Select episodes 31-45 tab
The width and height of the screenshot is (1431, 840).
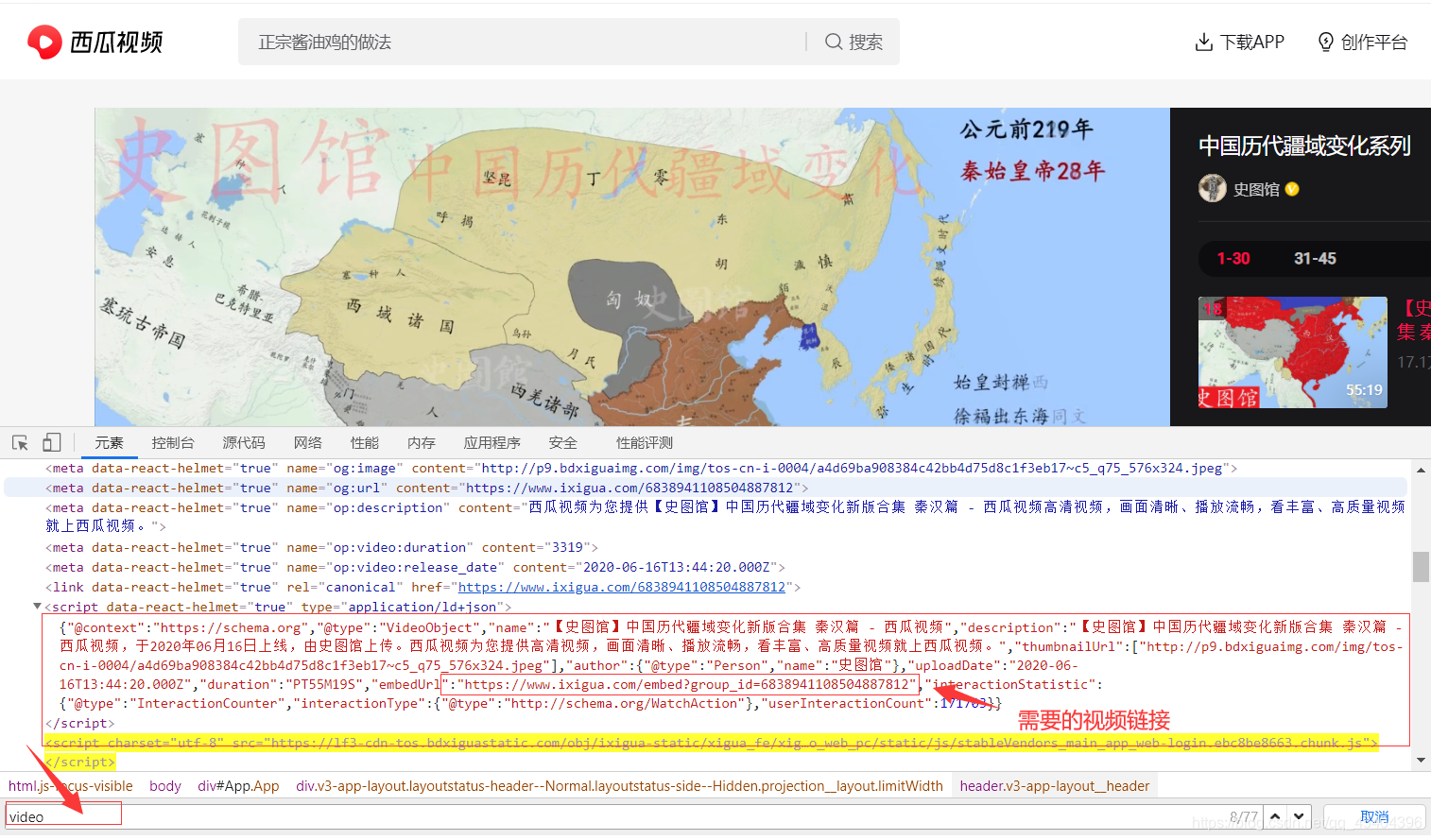1315,258
